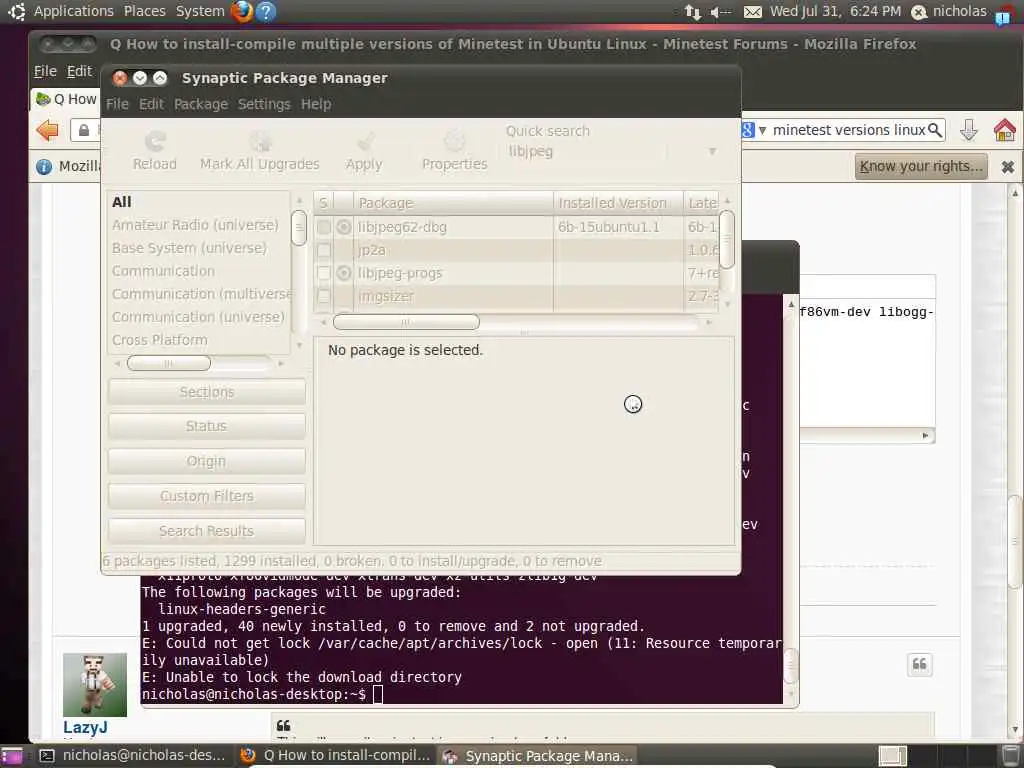Select the Cross Platform section

tap(159, 340)
